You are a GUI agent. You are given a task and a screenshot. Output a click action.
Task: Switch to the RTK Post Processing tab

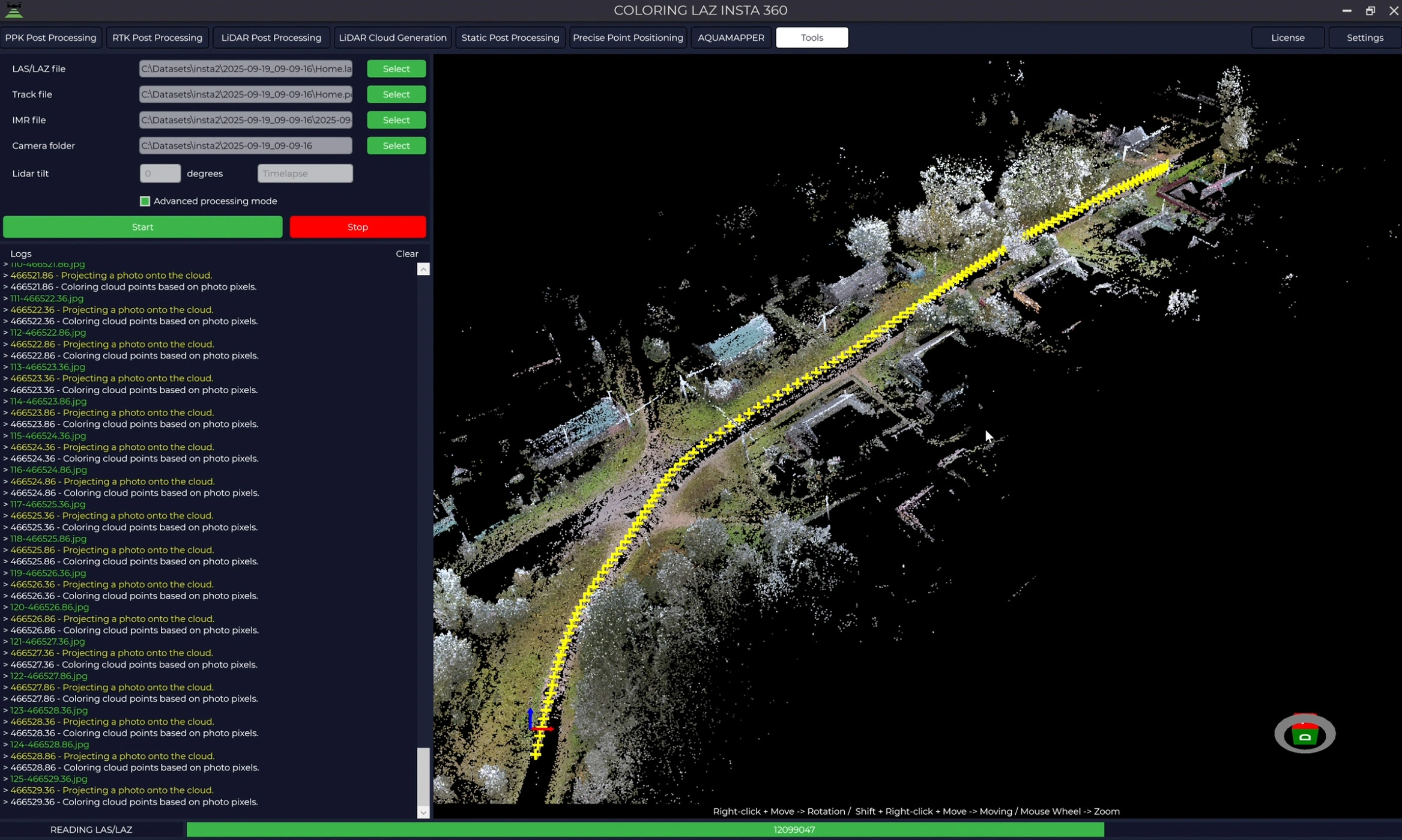click(157, 37)
